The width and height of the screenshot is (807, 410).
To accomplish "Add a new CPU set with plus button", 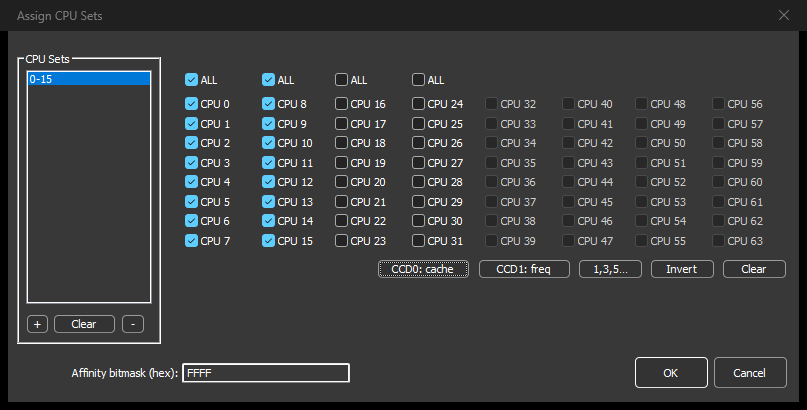I will pyautogui.click(x=37, y=324).
